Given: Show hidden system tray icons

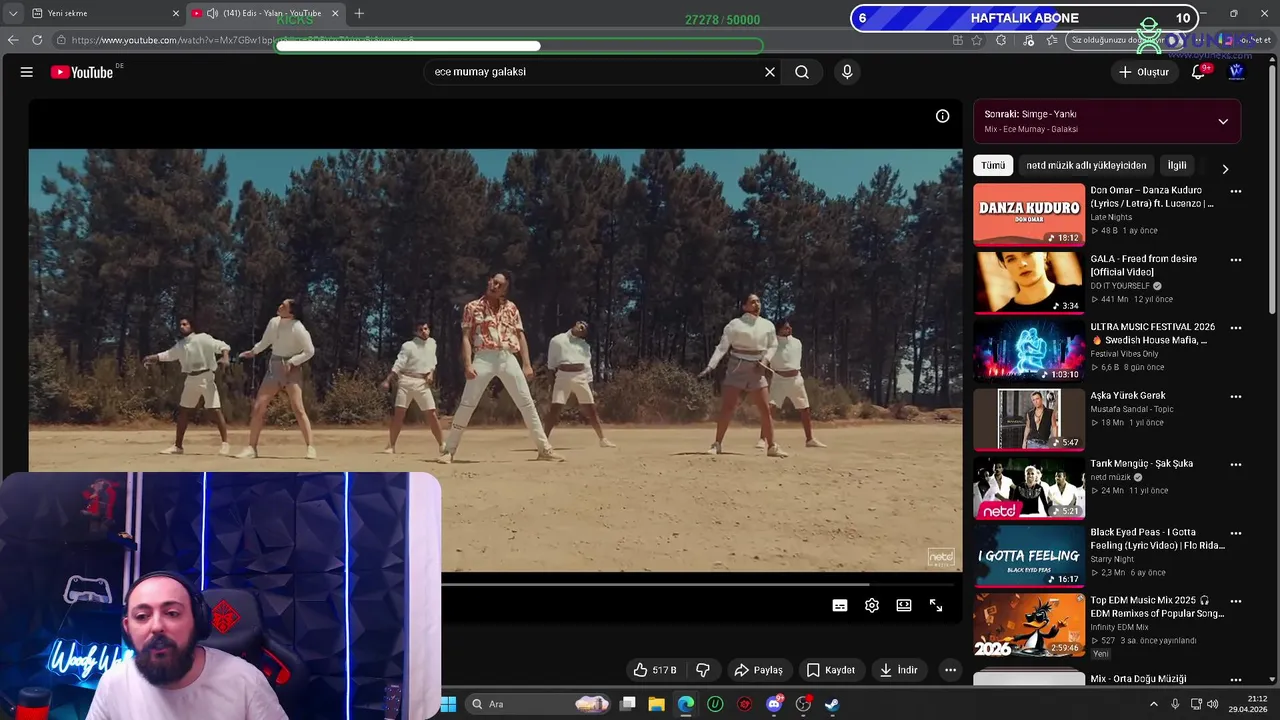Looking at the screenshot, I should [1153, 704].
